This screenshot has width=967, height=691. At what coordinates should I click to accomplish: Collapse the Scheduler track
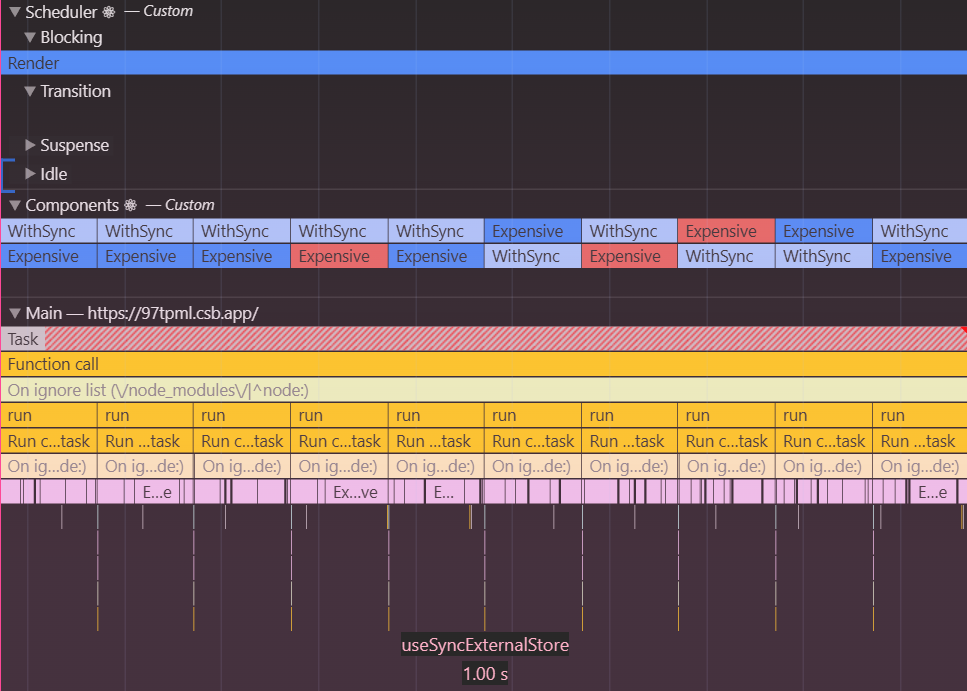pyautogui.click(x=14, y=12)
